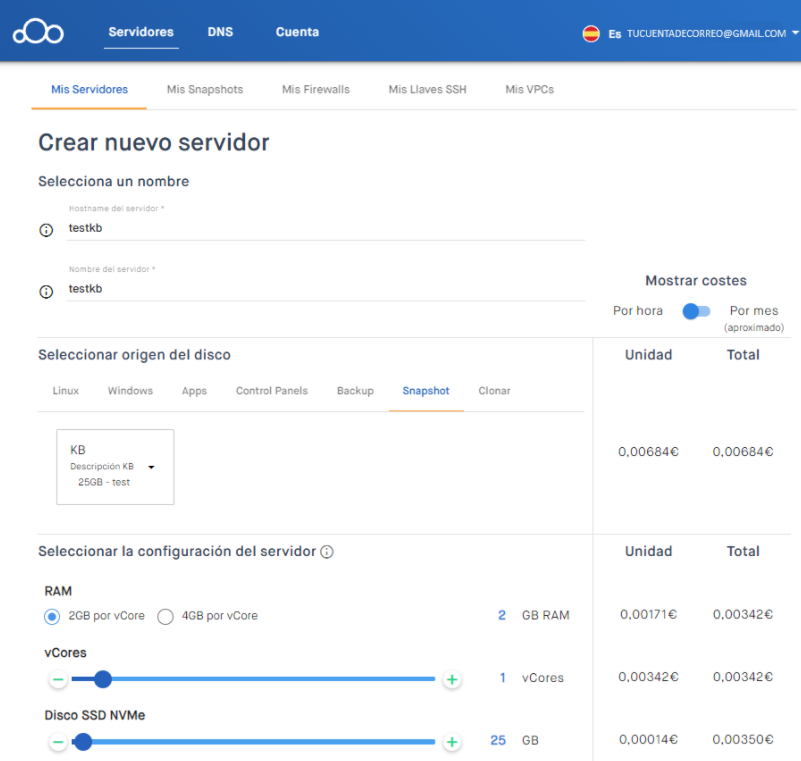Select the Windows disk origin tab
This screenshot has height=761, width=801.
point(130,391)
